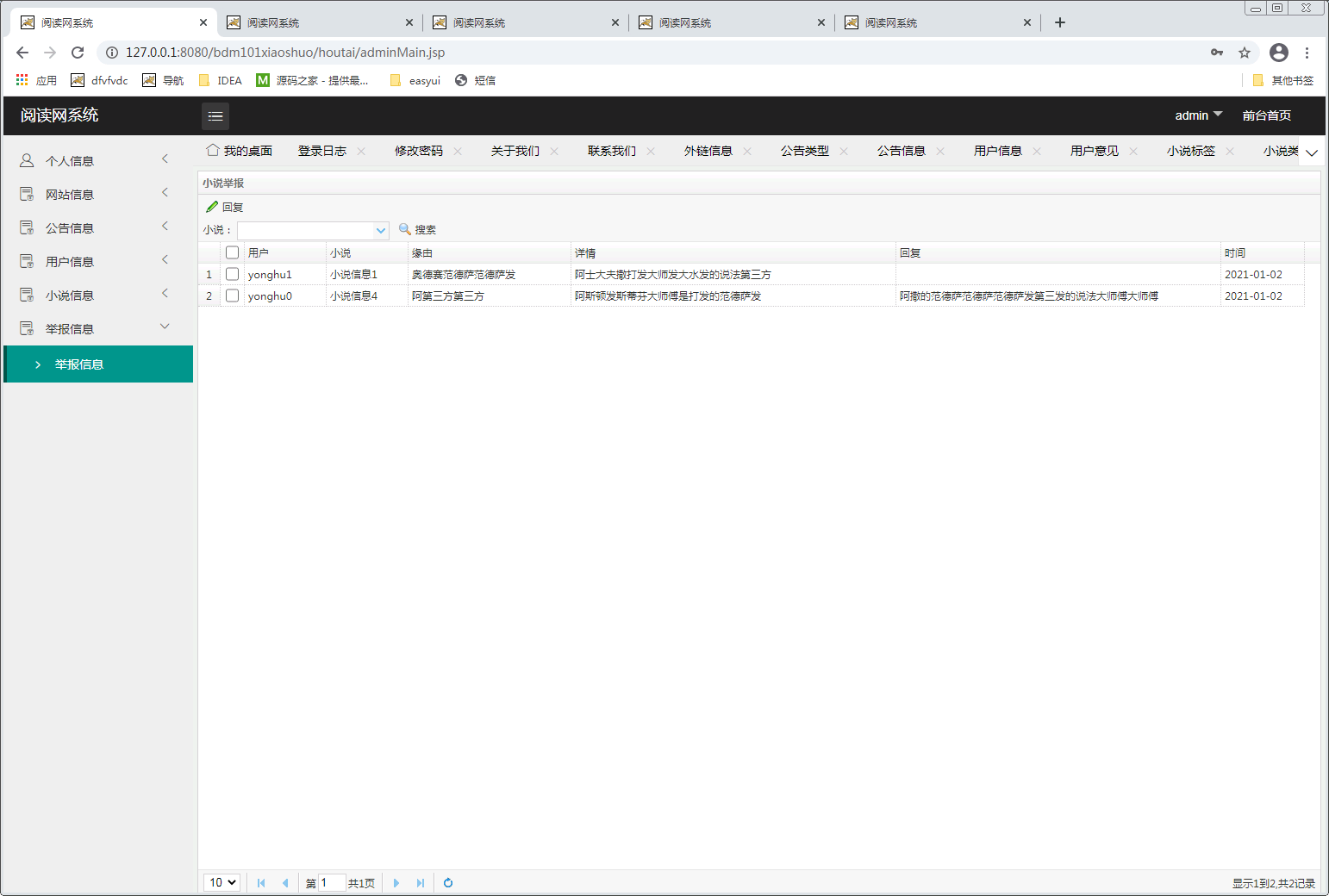Switch to 我的桌面 tab

(240, 151)
